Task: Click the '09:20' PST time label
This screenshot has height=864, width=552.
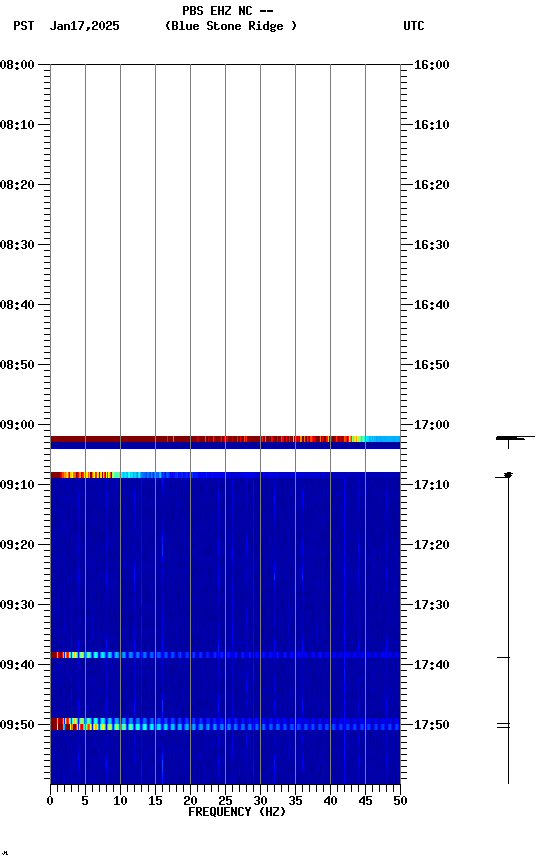Action: [17, 545]
